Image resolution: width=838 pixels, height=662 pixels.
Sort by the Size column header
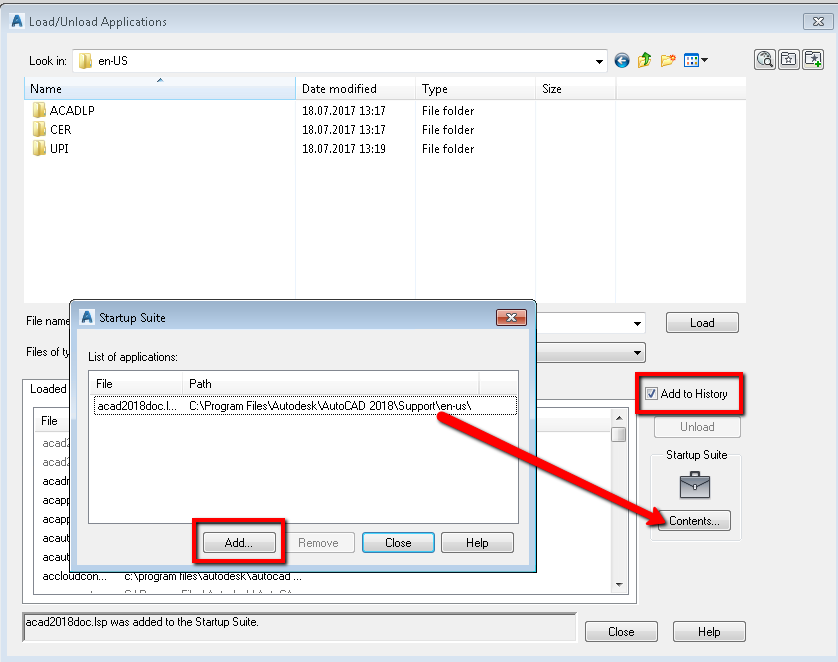tap(576, 89)
